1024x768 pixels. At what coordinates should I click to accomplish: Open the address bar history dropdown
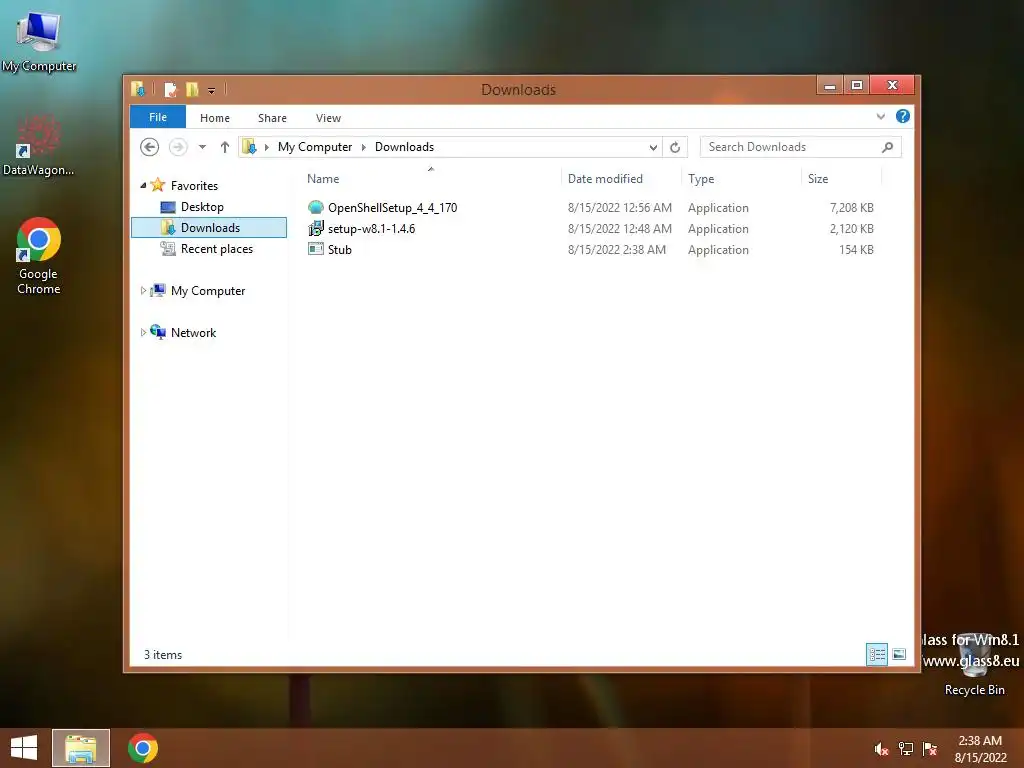pos(652,148)
